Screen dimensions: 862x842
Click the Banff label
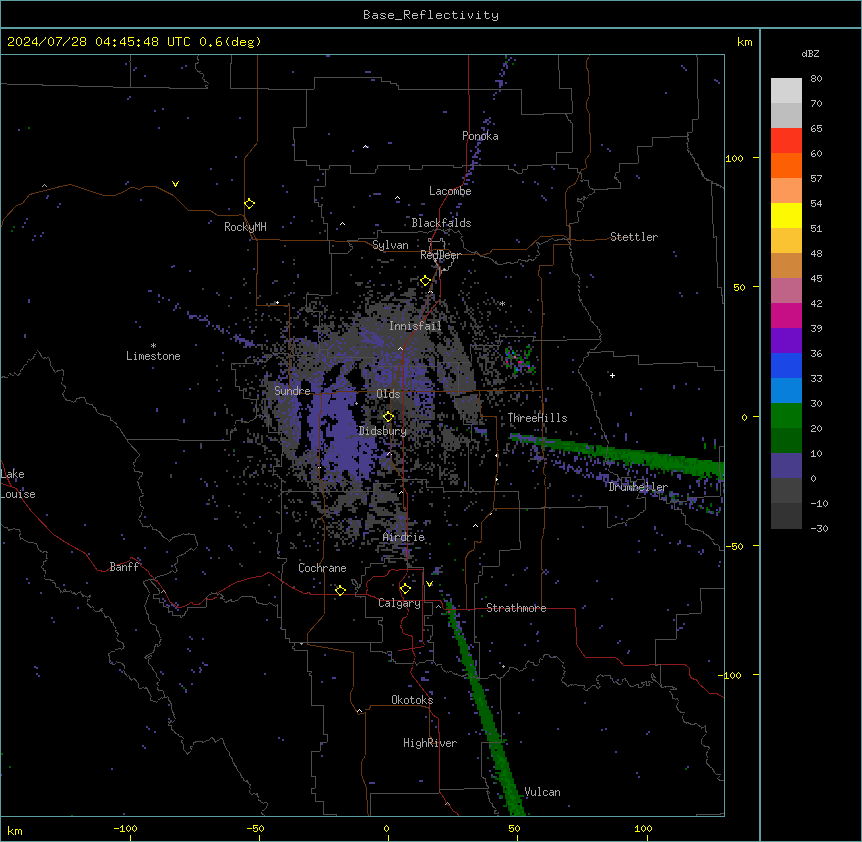124,567
